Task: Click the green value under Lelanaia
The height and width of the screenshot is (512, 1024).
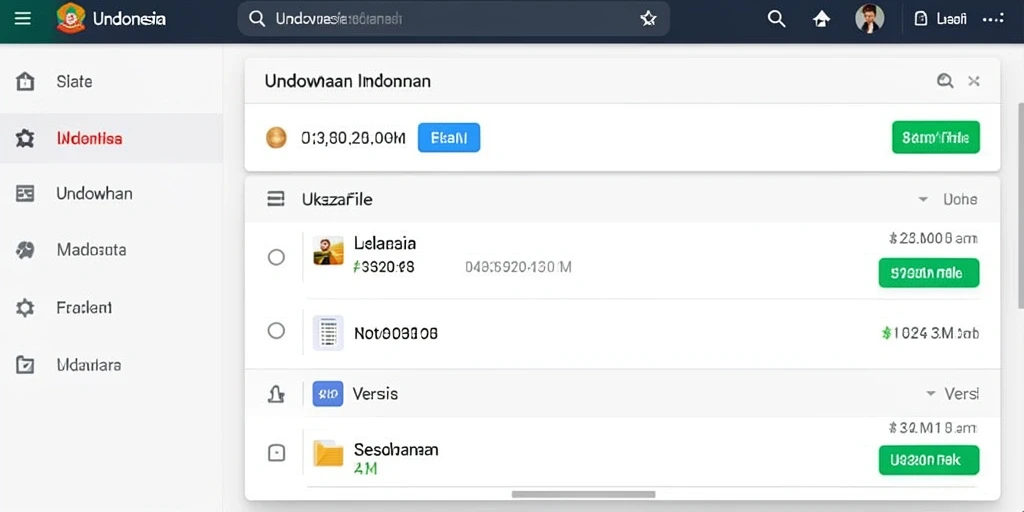Action: pyautogui.click(x=383, y=267)
